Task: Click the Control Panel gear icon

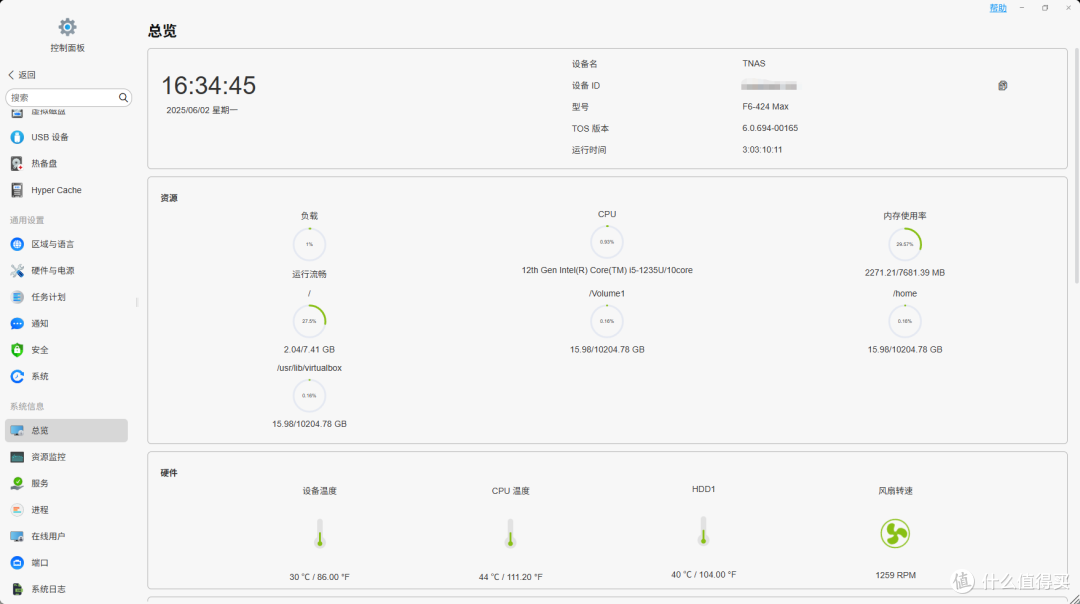Action: pos(67,27)
